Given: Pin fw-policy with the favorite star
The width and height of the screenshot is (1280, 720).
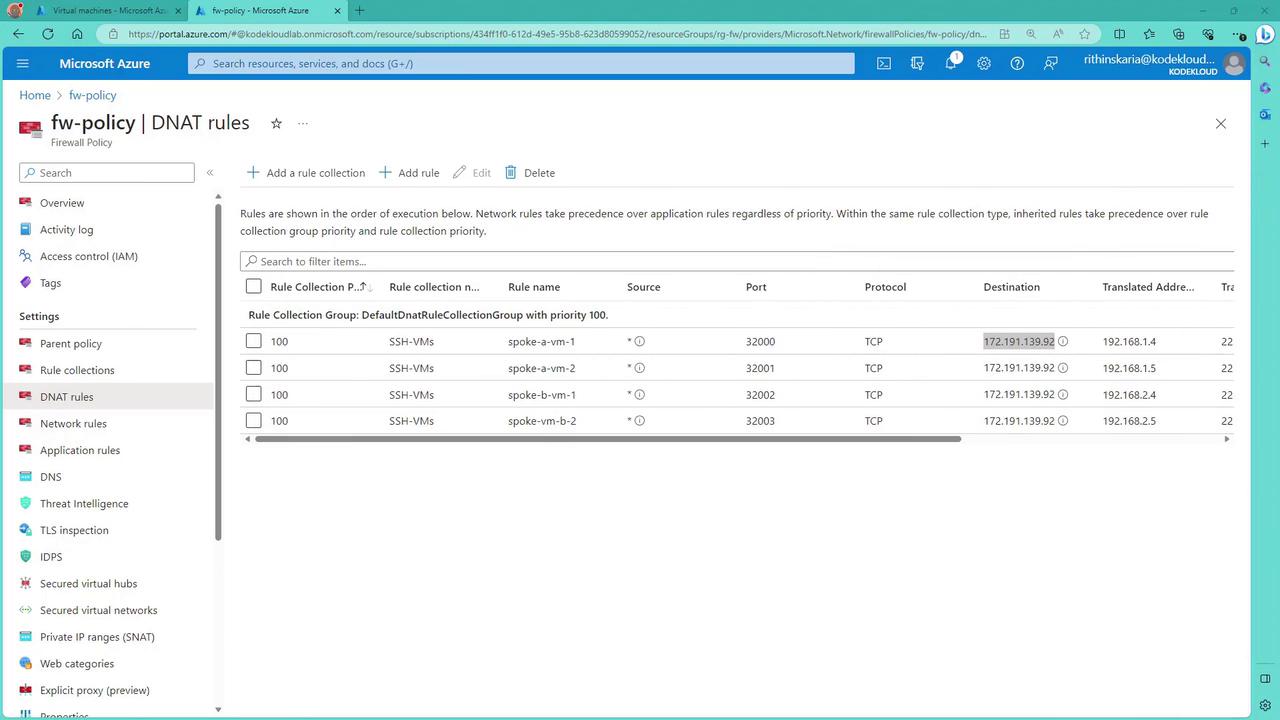Looking at the screenshot, I should 276,123.
